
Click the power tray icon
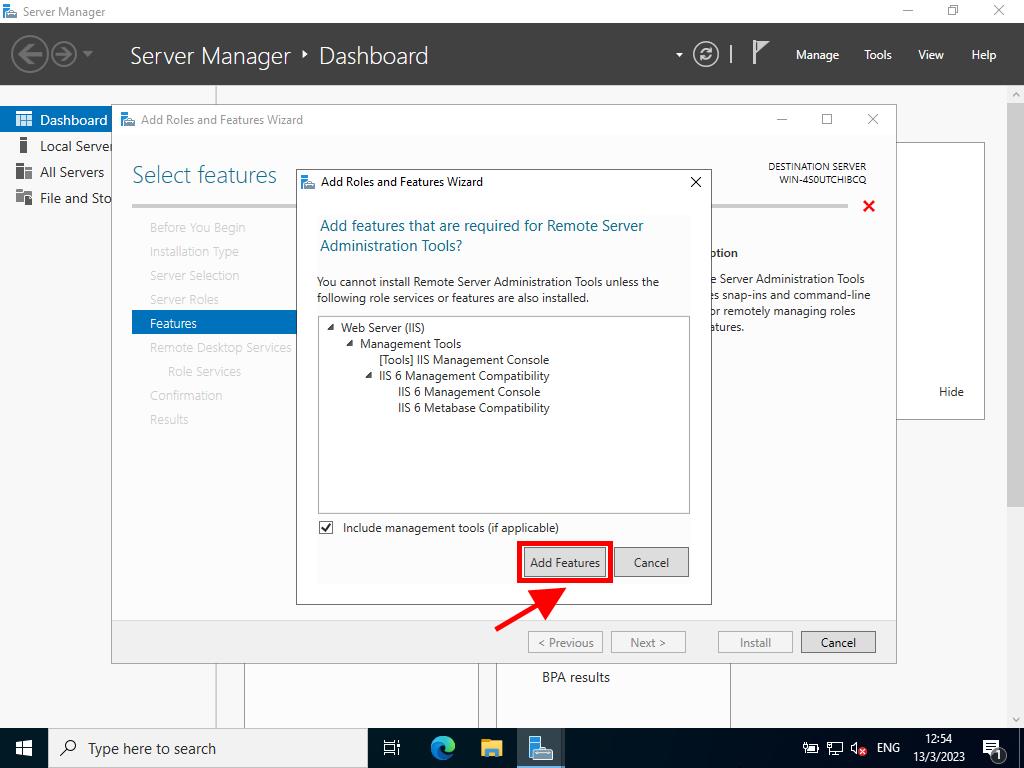pos(810,748)
